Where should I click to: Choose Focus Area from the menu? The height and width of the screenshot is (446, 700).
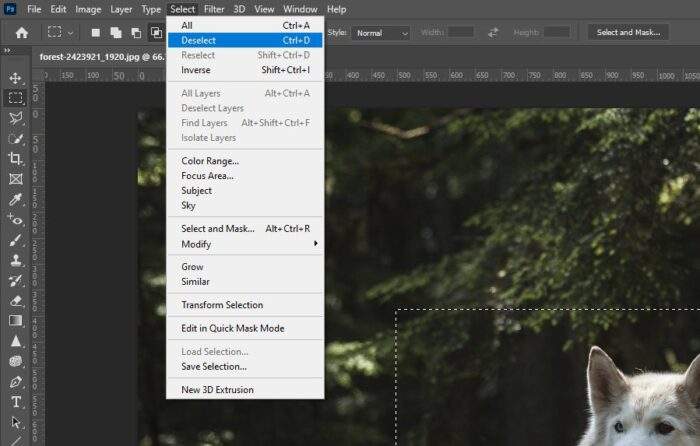[245, 175]
